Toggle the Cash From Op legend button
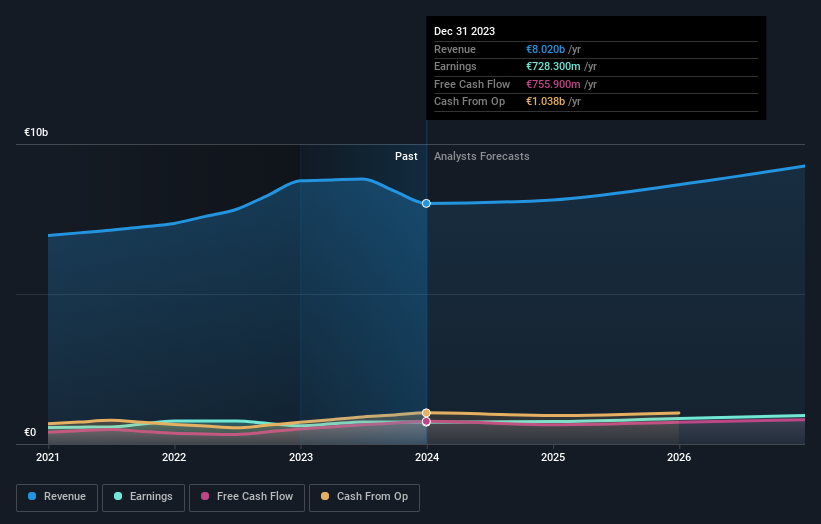 coord(364,497)
